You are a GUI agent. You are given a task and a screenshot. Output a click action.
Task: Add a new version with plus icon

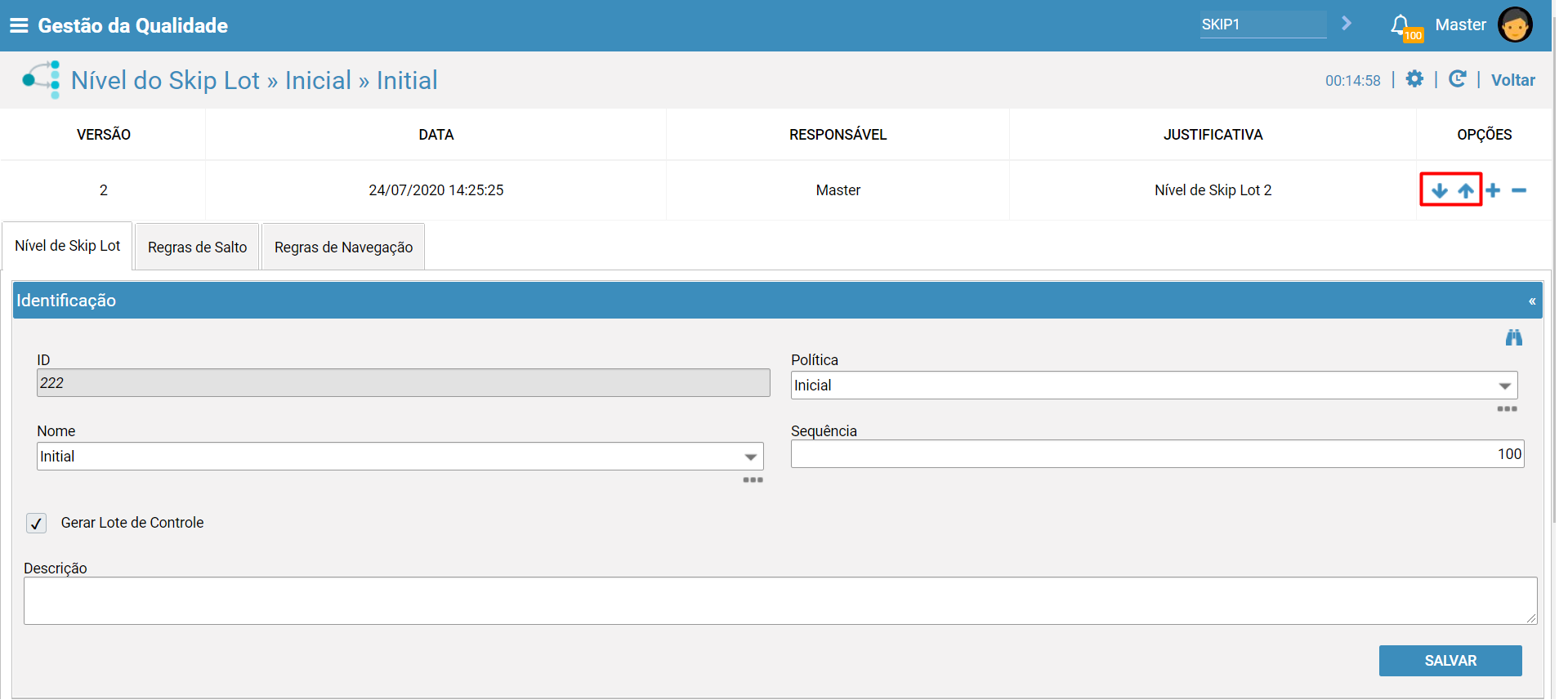[x=1493, y=190]
